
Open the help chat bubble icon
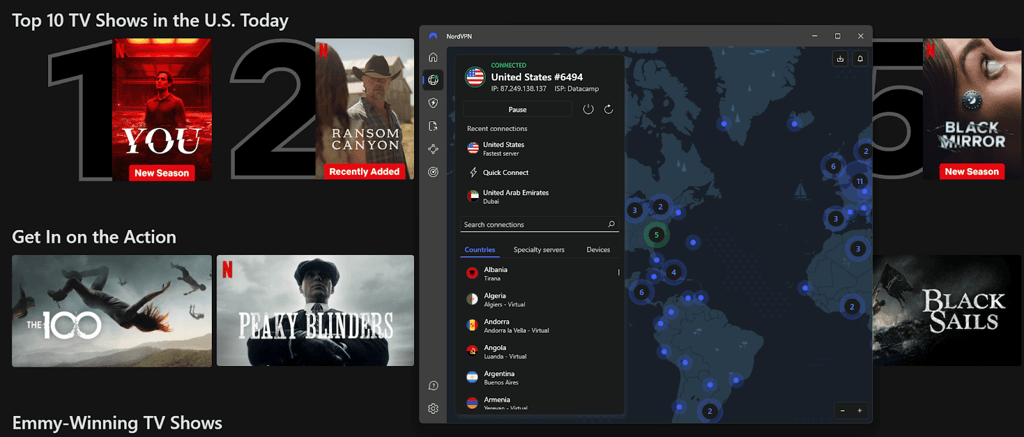(x=432, y=386)
